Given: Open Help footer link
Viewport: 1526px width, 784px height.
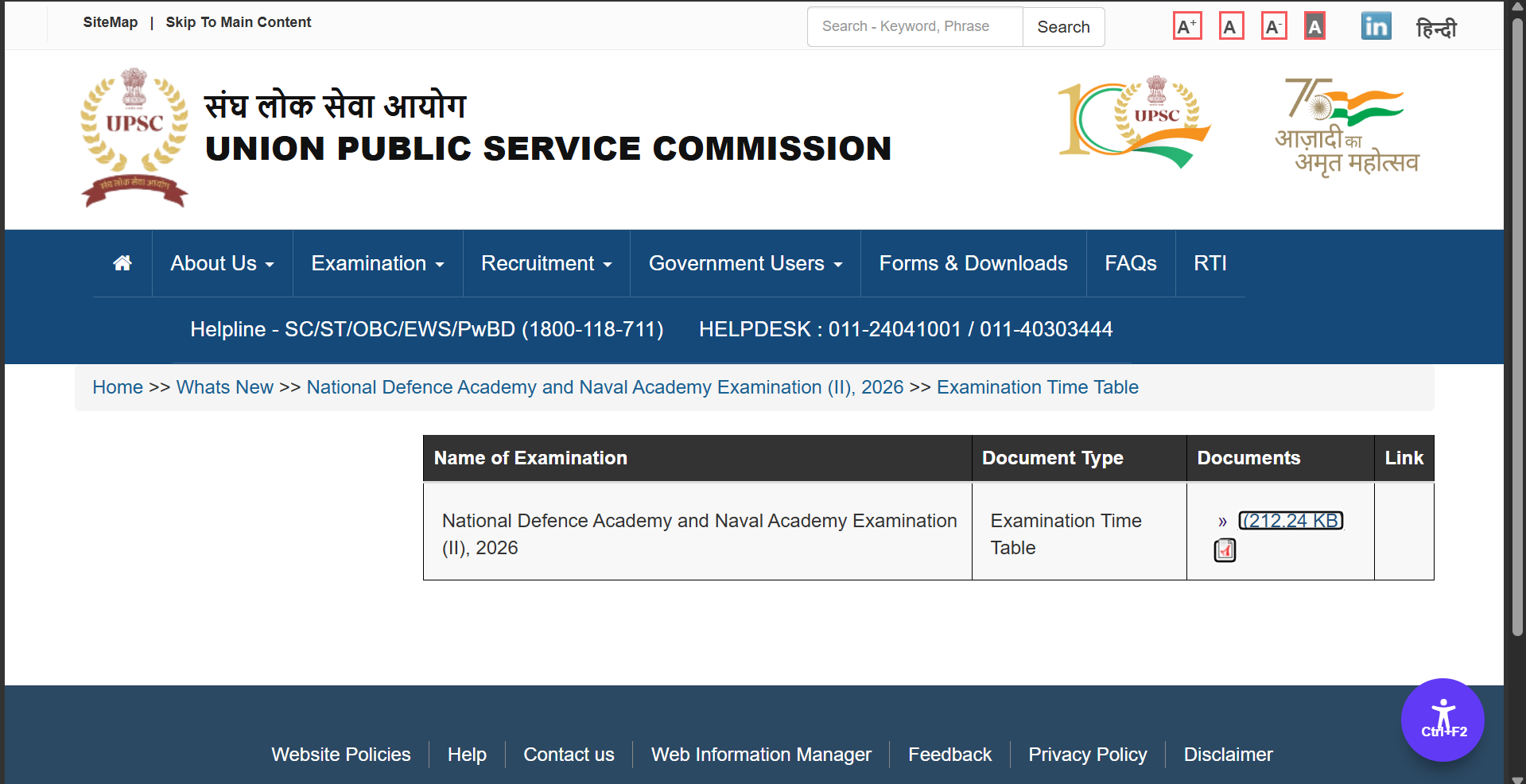Looking at the screenshot, I should coord(467,755).
